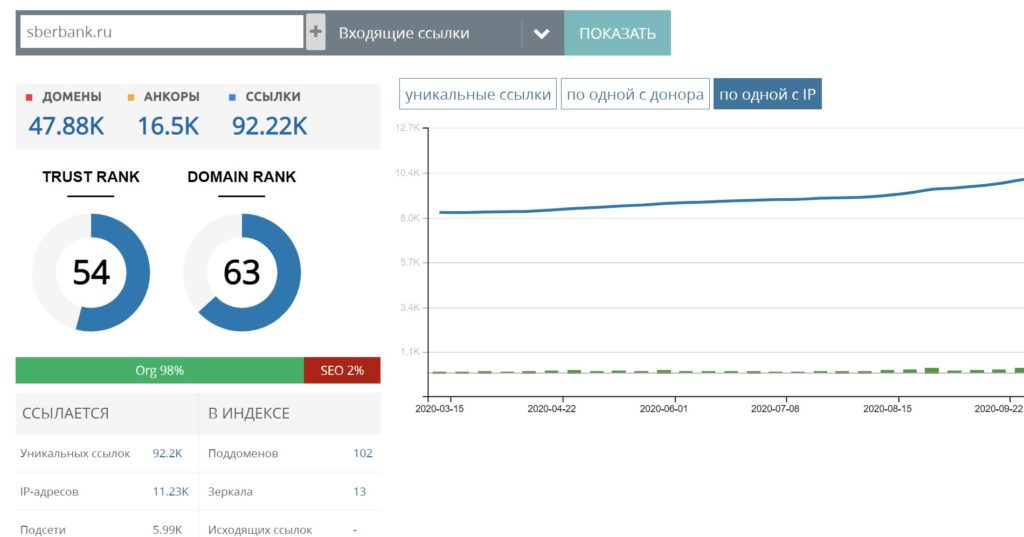Click the green Org 98% bar segment
The width and height of the screenshot is (1024, 537).
coord(160,370)
